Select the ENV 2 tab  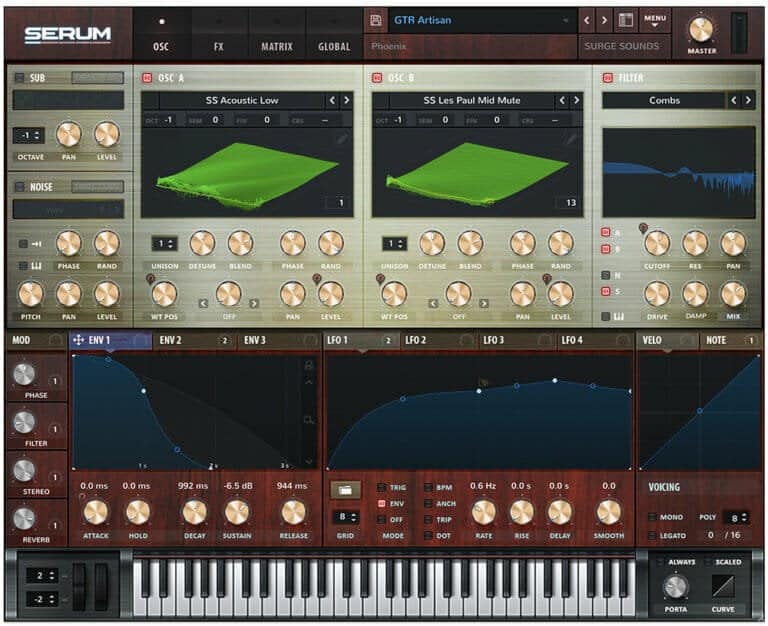point(194,340)
